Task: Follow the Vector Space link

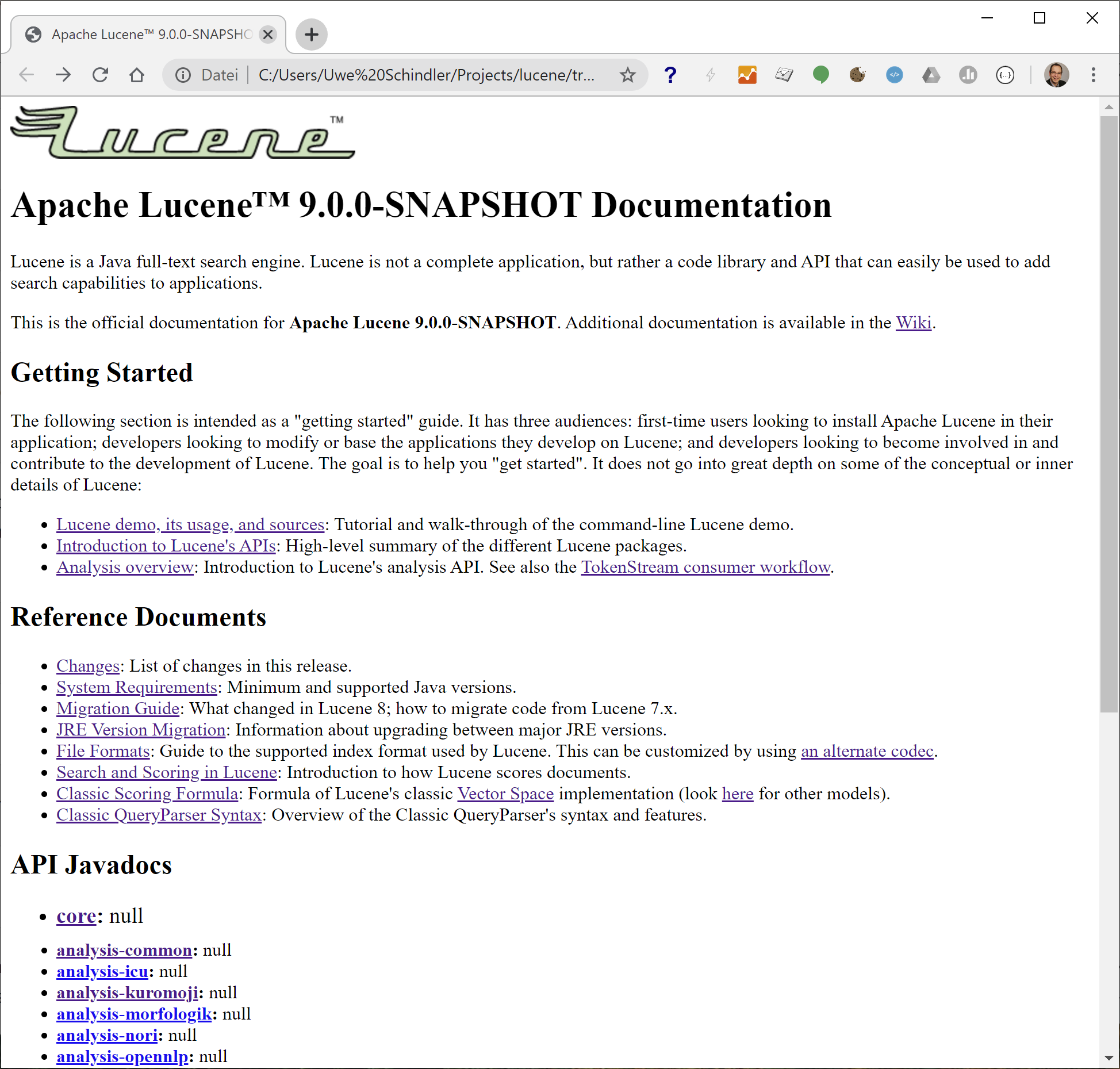Action: [x=505, y=794]
